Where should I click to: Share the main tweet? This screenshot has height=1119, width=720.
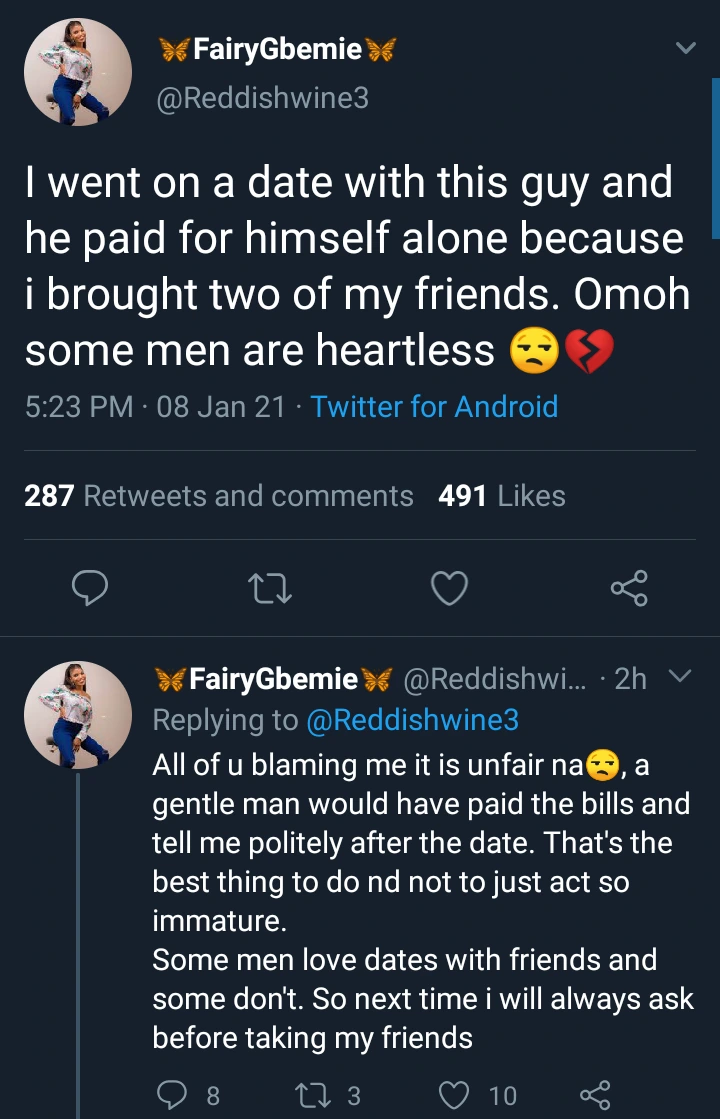click(629, 589)
